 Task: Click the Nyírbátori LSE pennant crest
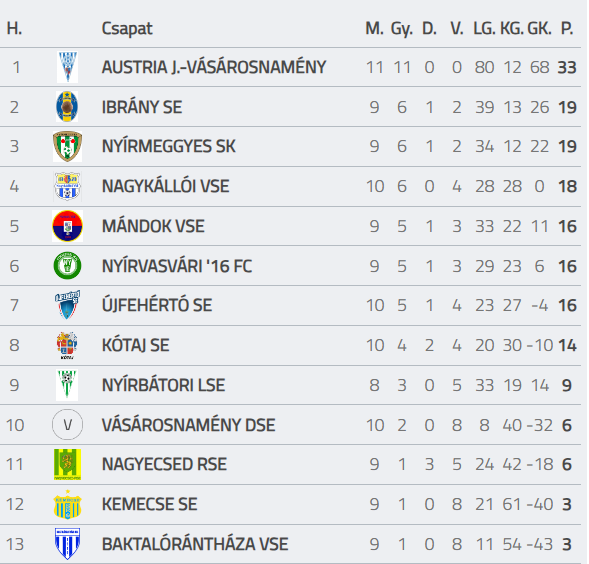(67, 385)
